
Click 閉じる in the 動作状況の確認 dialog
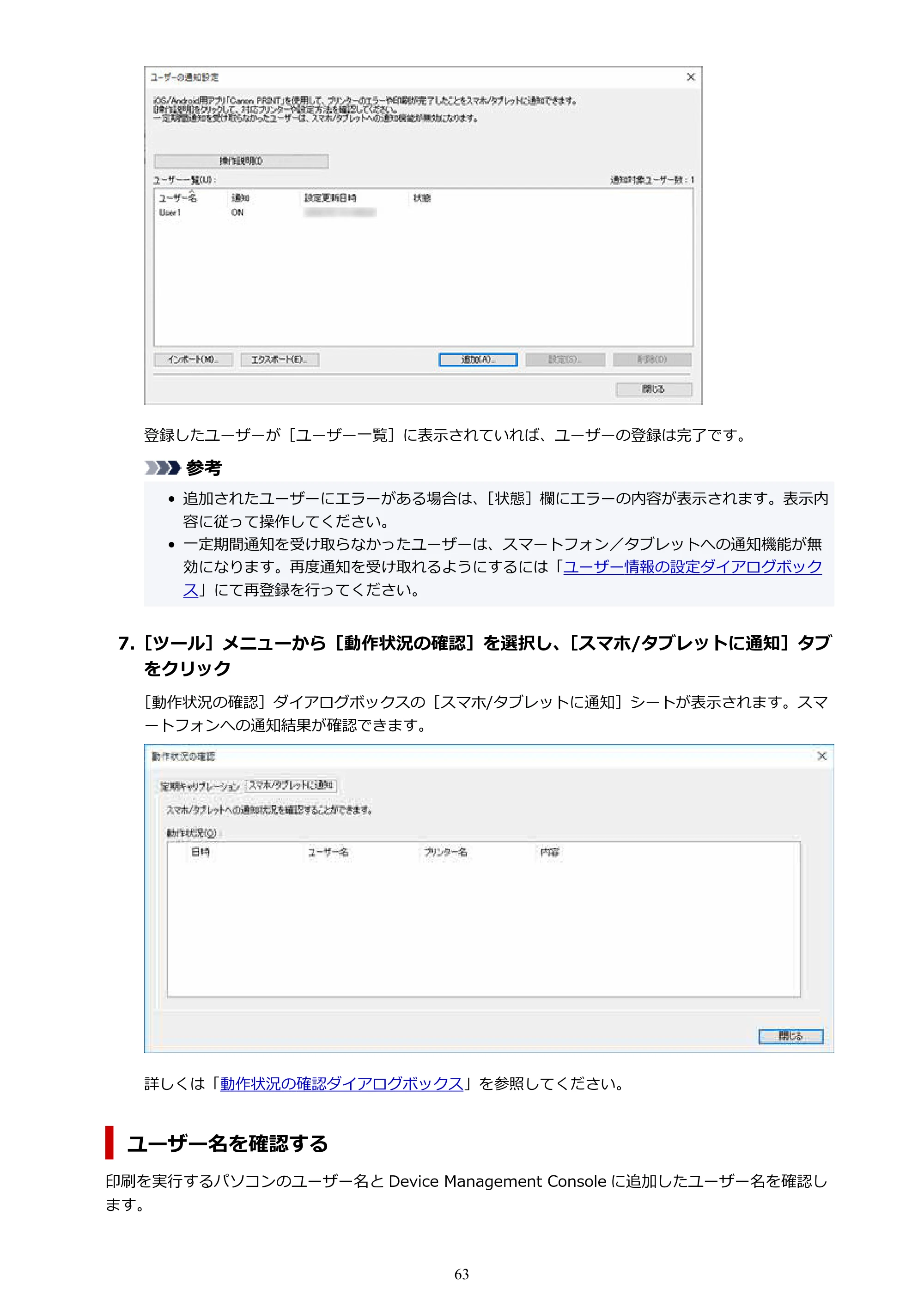pos(791,1036)
